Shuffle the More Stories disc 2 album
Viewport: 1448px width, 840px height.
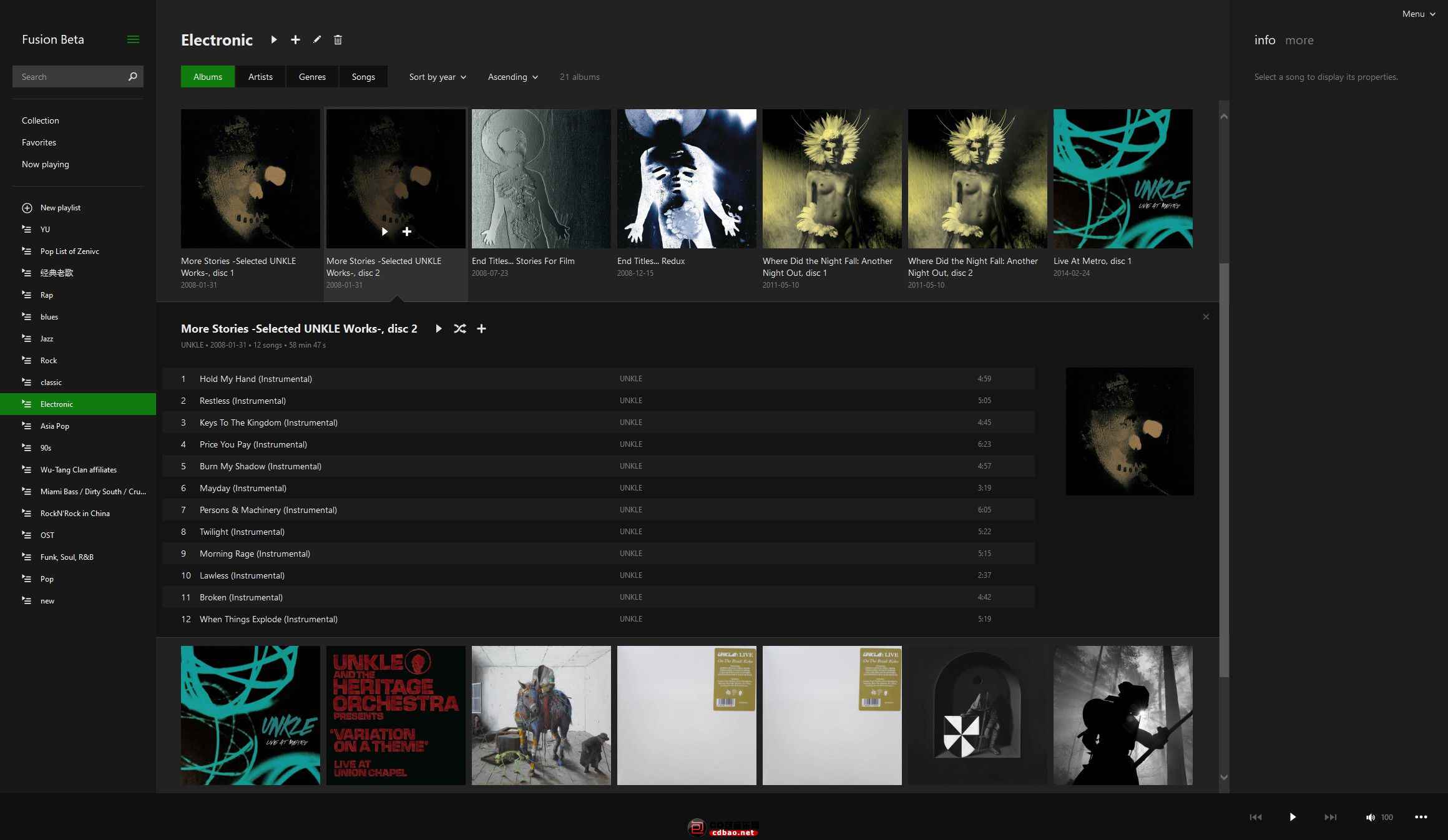[460, 329]
